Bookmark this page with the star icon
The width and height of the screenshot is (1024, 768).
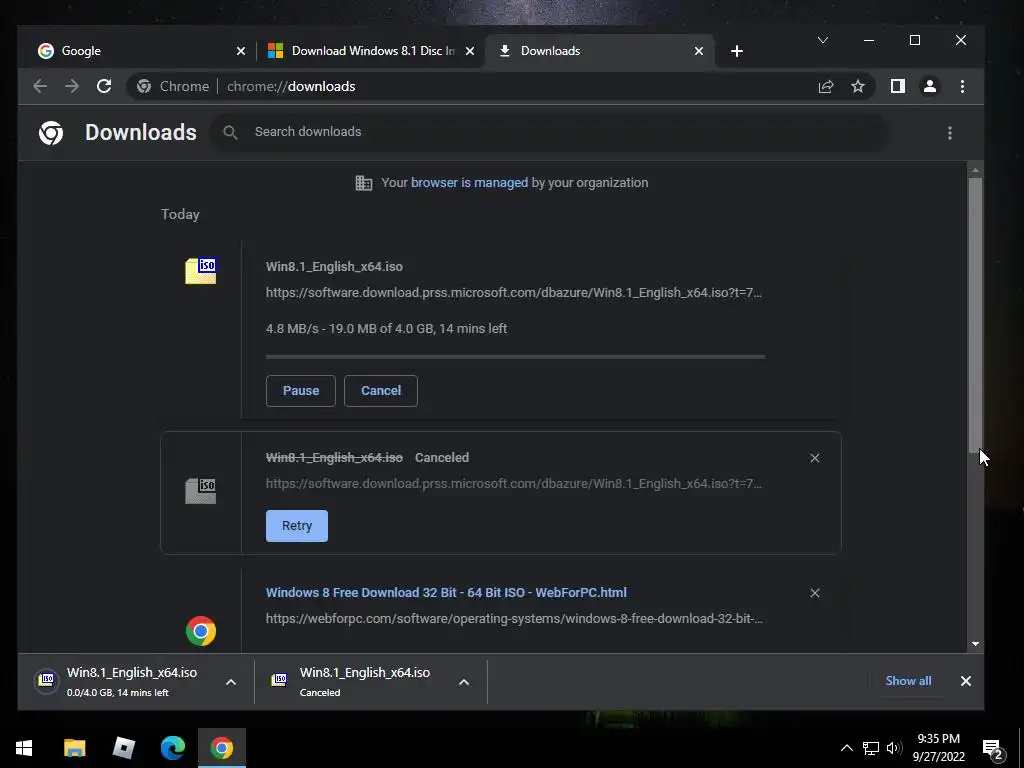click(858, 86)
